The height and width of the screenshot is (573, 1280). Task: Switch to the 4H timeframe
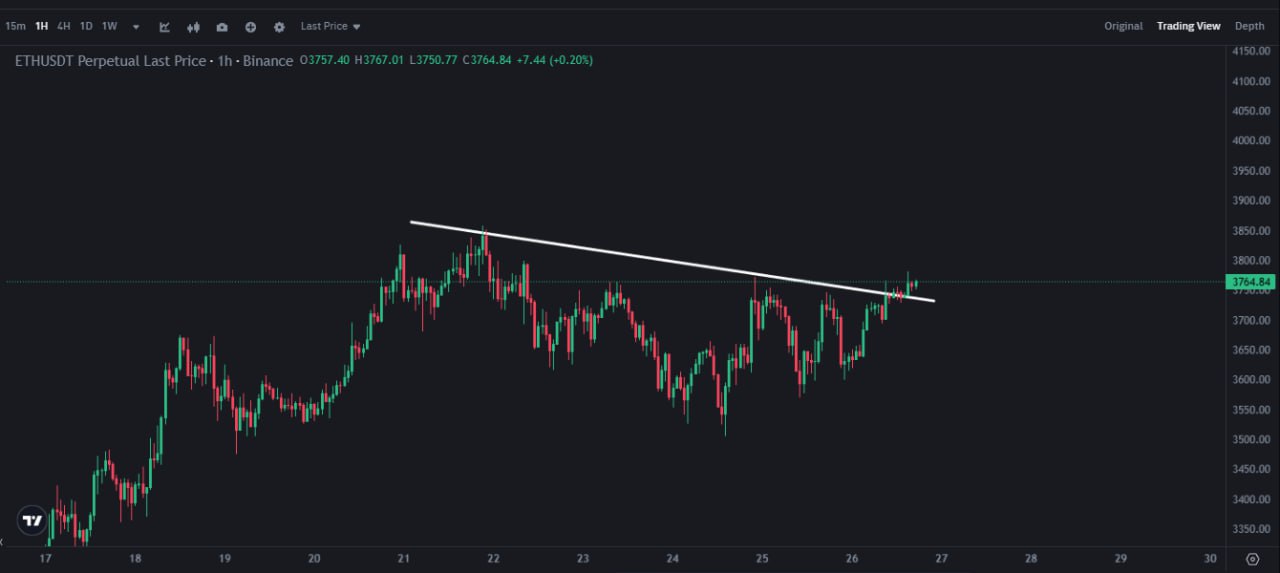point(64,26)
